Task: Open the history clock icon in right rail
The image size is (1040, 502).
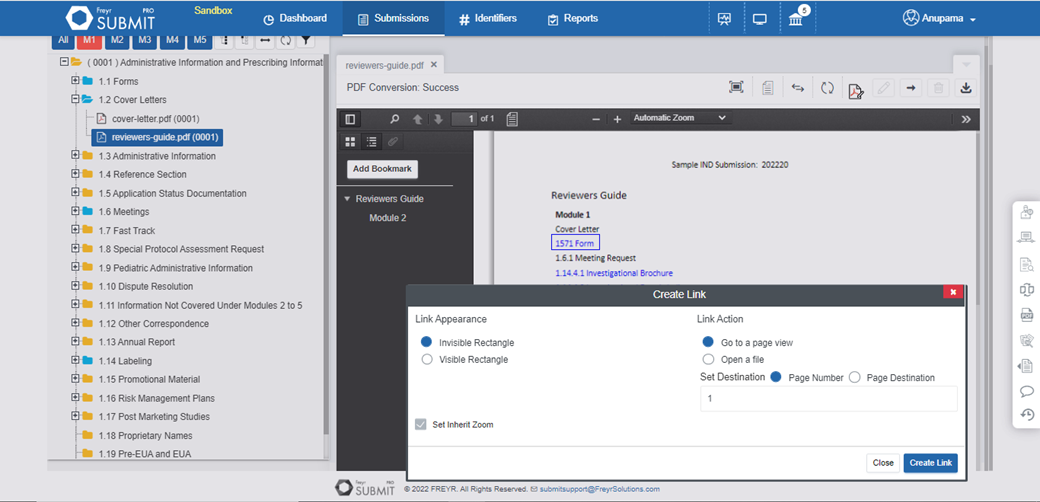Action: (x=1026, y=414)
